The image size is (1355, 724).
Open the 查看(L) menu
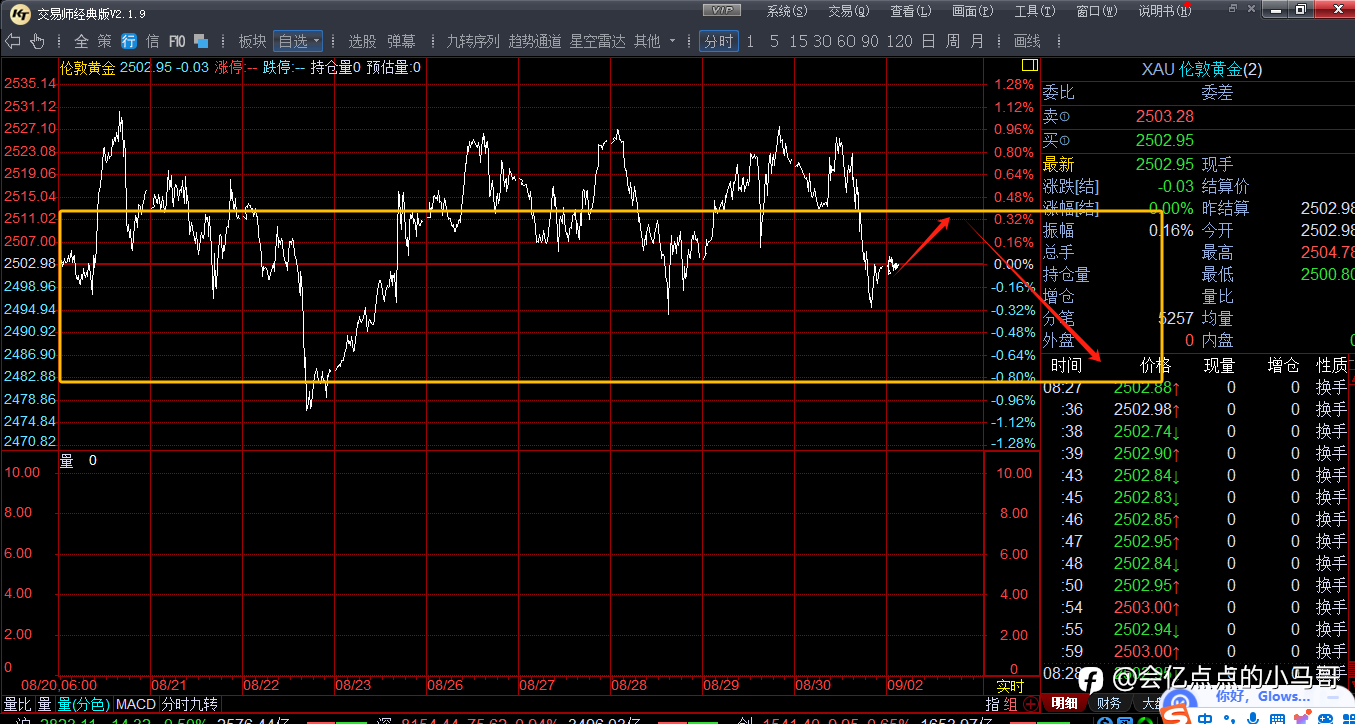click(x=910, y=11)
